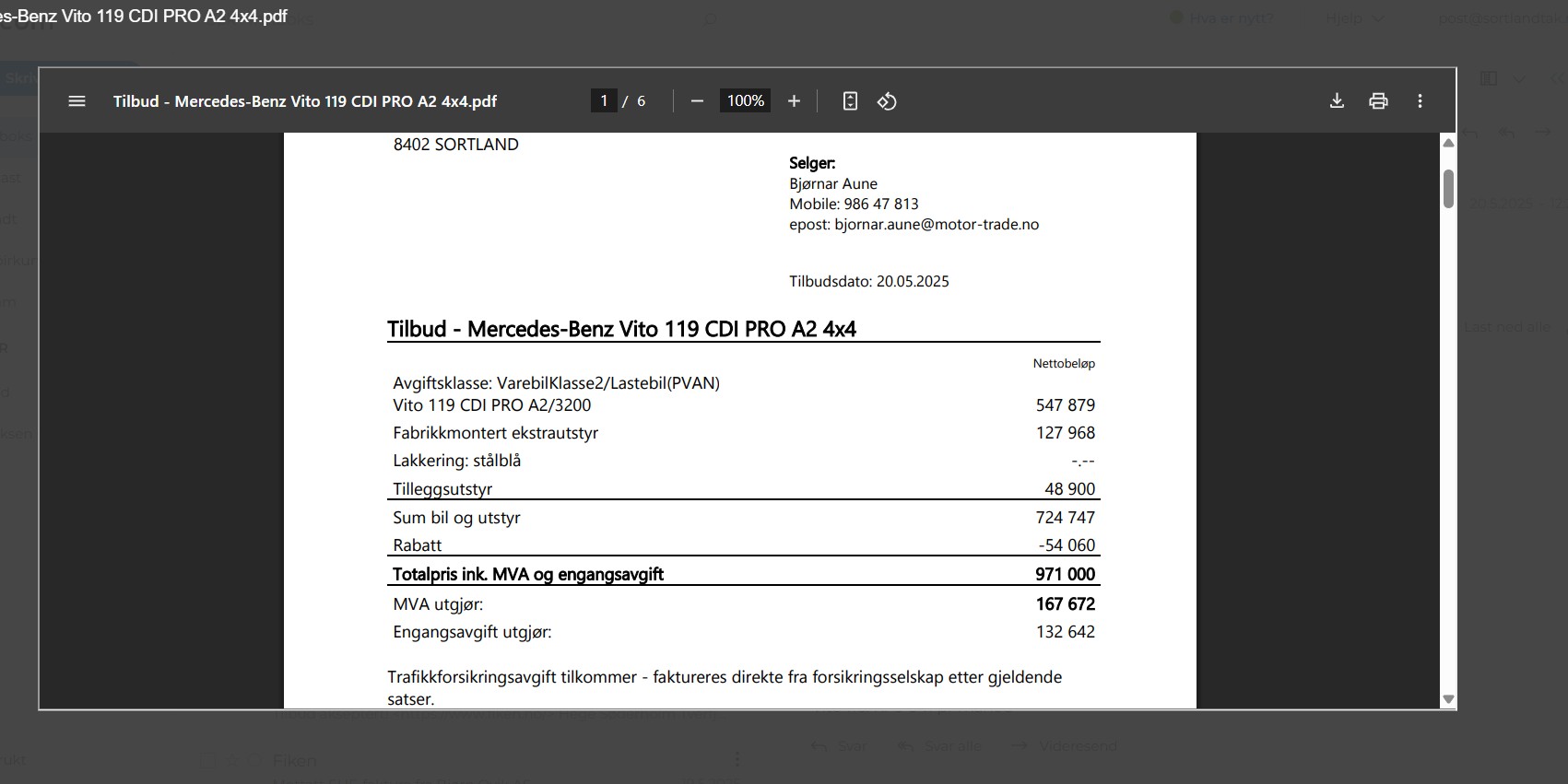Download the Tilbud PDF file
The image size is (1568, 784).
pyautogui.click(x=1337, y=101)
